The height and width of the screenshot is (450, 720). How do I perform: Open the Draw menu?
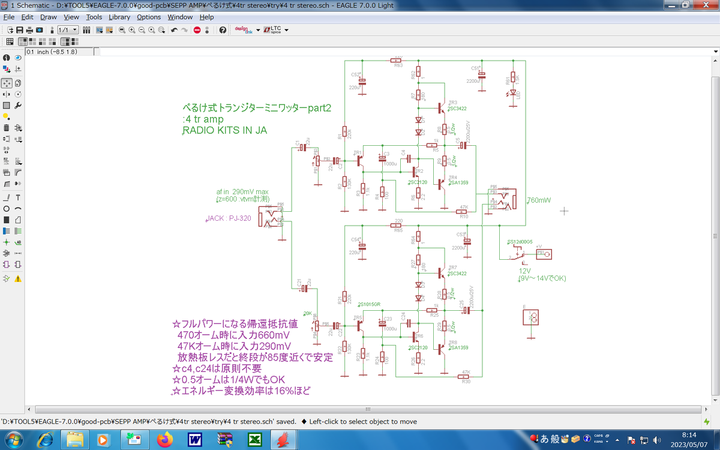(47, 17)
